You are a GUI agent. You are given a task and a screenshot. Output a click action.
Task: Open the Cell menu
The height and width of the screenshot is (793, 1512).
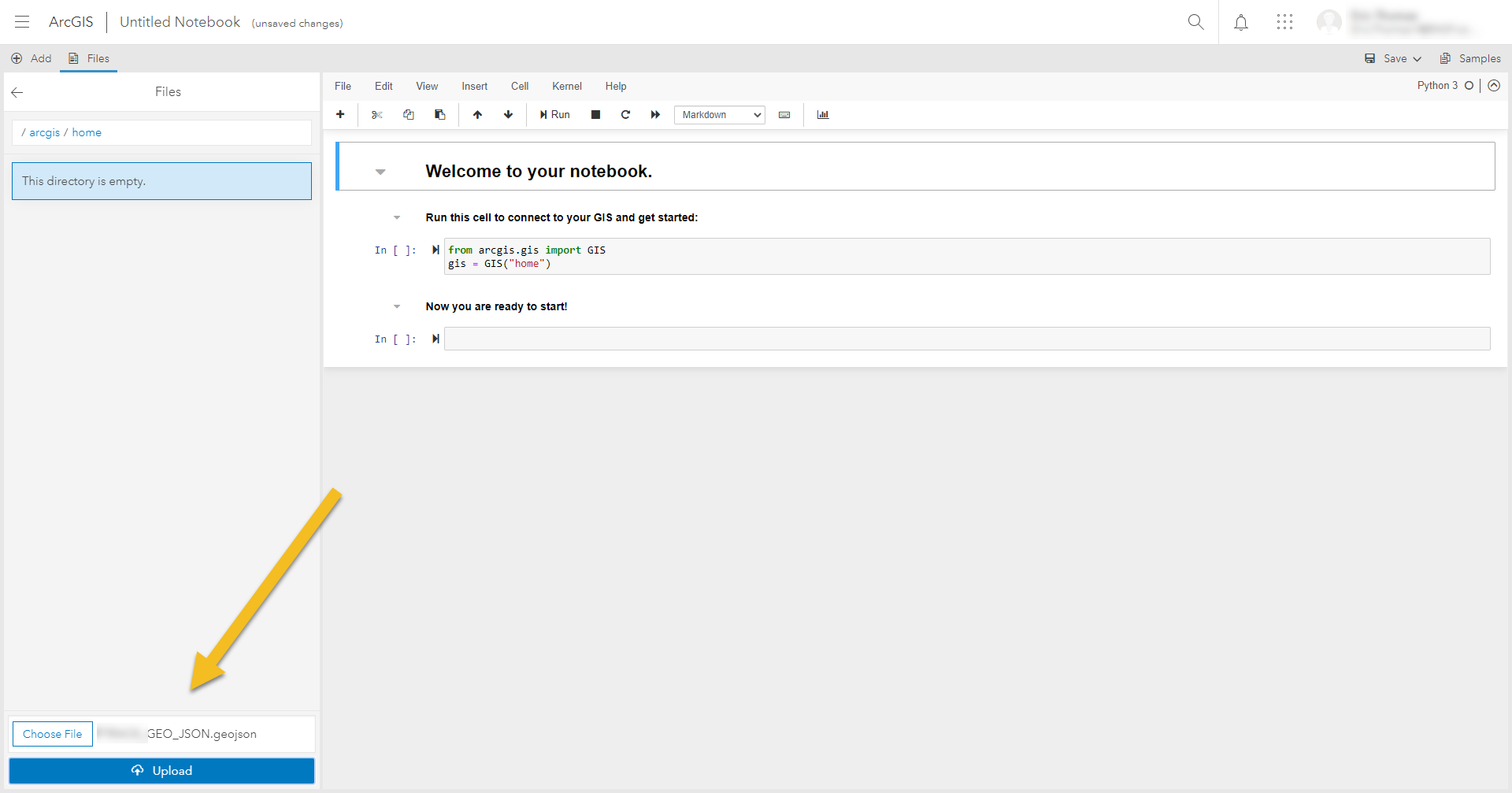coord(520,86)
